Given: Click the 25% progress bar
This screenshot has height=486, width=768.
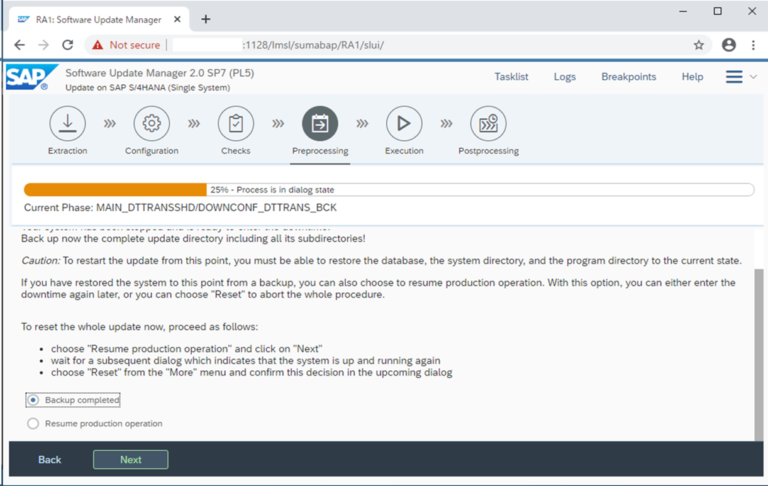Looking at the screenshot, I should pyautogui.click(x=389, y=189).
